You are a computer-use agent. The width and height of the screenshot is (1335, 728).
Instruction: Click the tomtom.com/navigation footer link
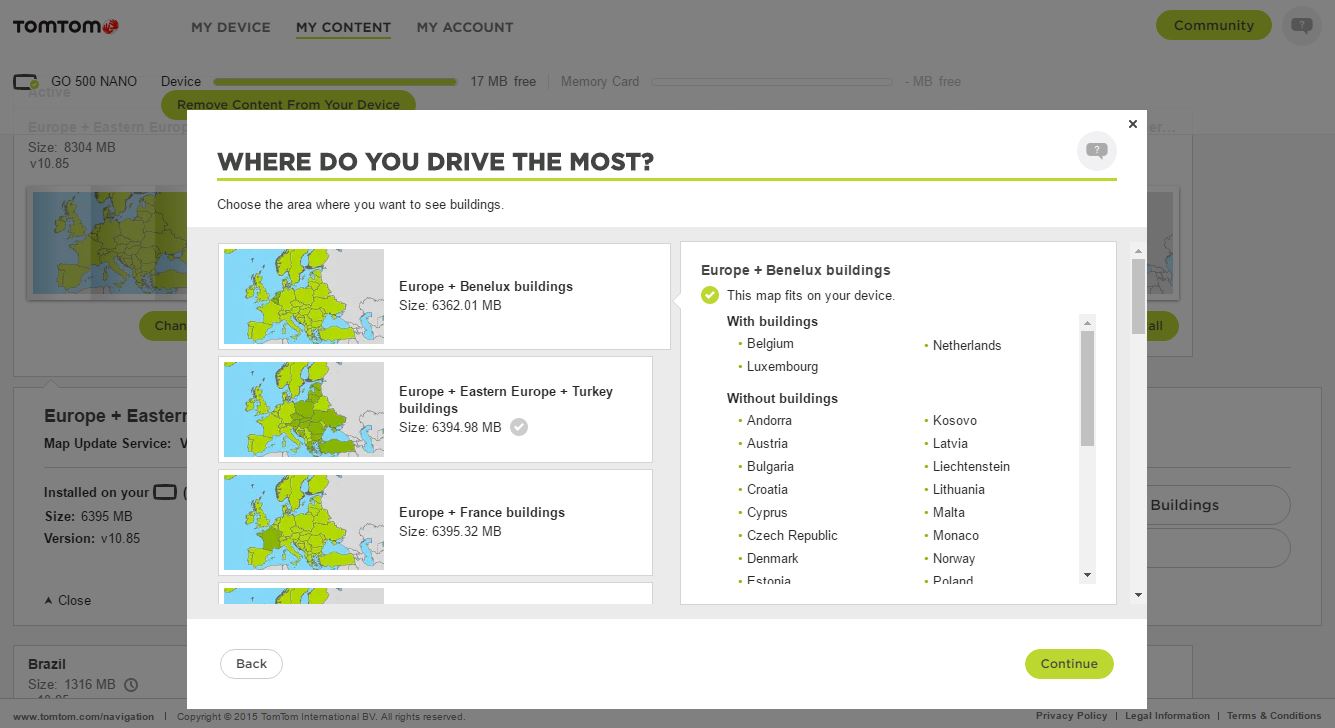point(84,716)
